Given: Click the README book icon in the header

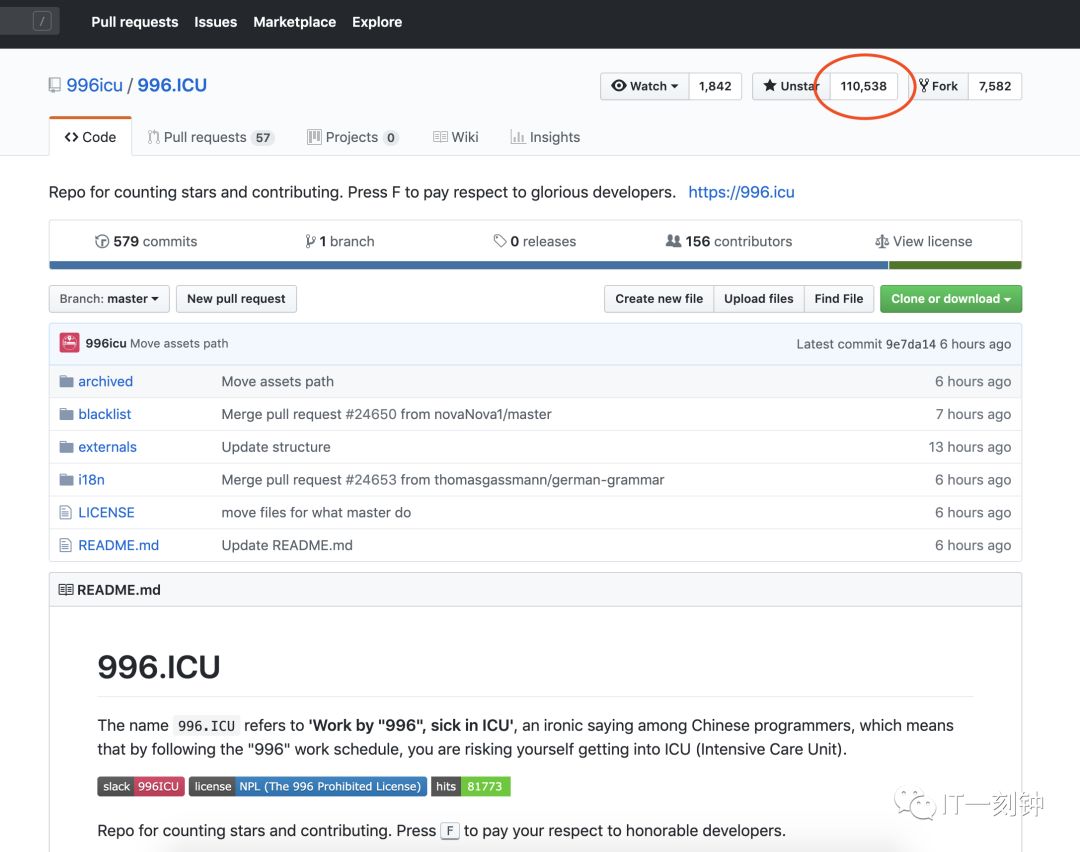Looking at the screenshot, I should click(65, 590).
